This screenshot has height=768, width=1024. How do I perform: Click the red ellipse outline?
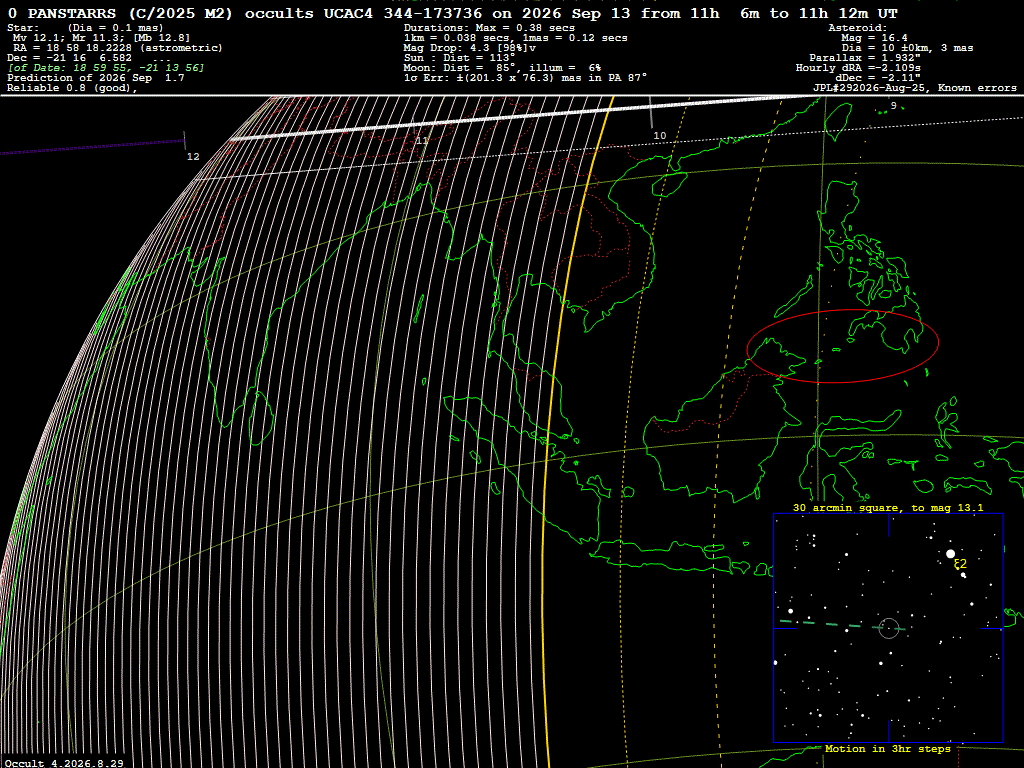[842, 346]
